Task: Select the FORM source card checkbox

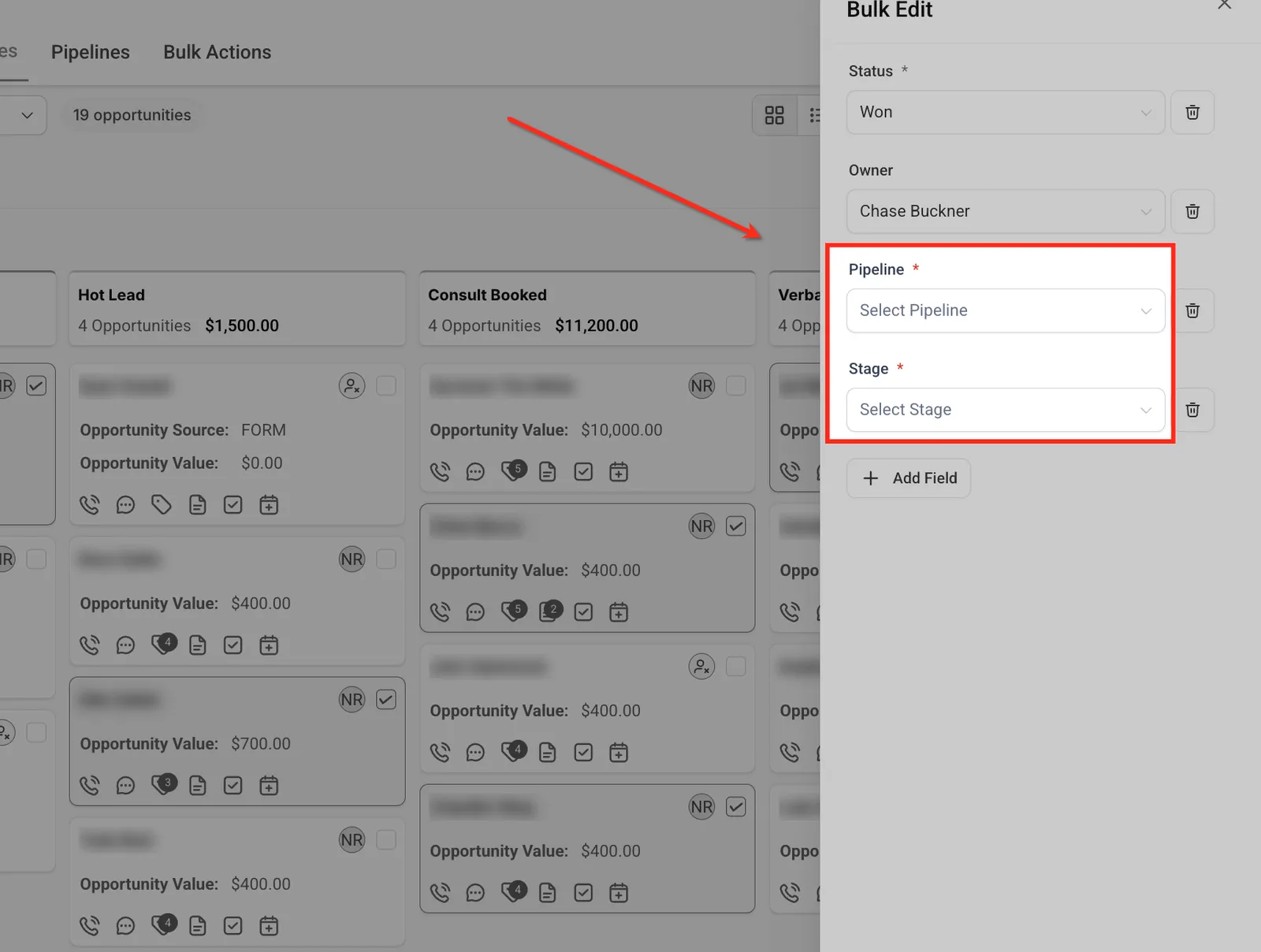Action: point(386,386)
